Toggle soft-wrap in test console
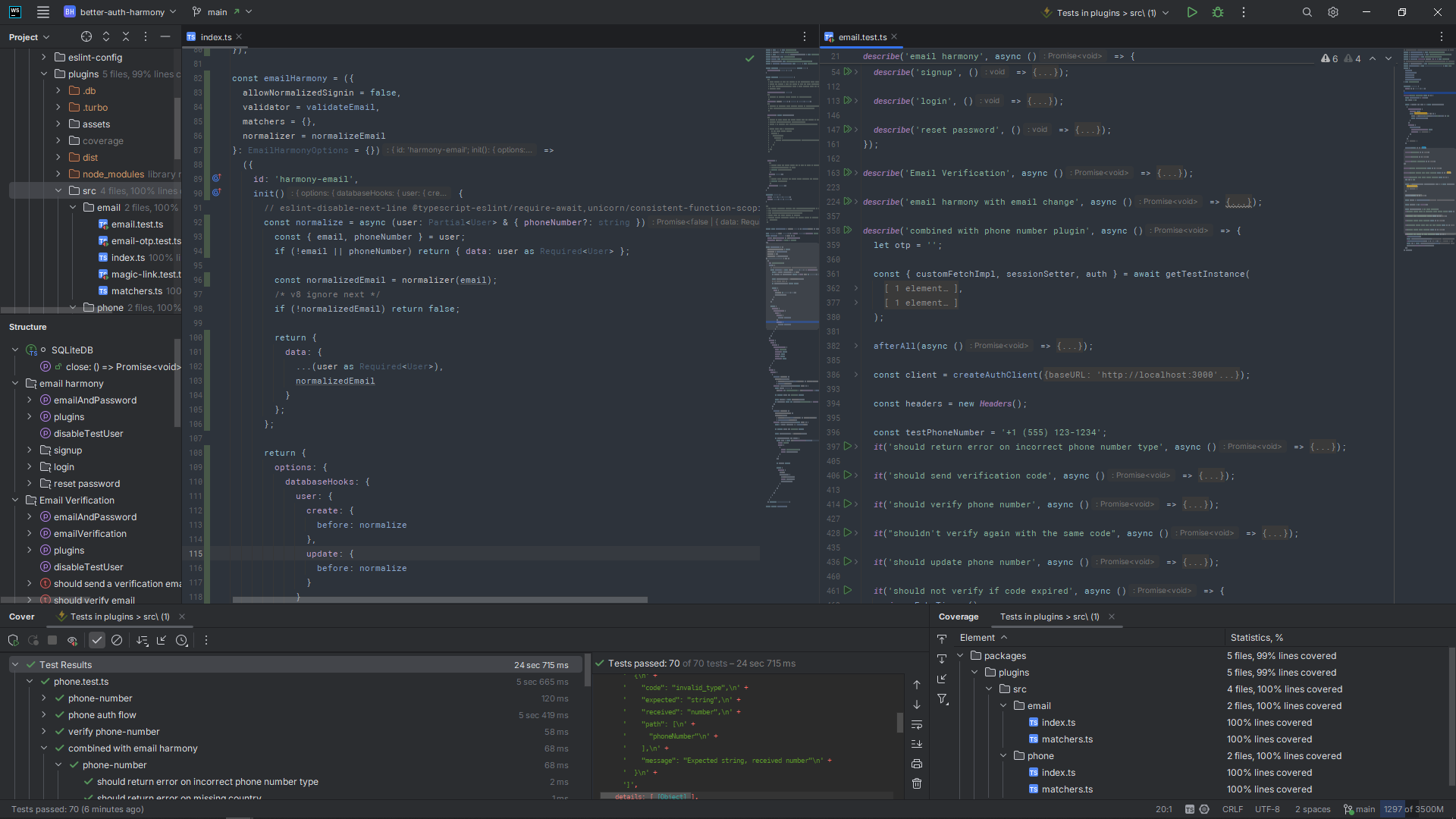 click(916, 724)
